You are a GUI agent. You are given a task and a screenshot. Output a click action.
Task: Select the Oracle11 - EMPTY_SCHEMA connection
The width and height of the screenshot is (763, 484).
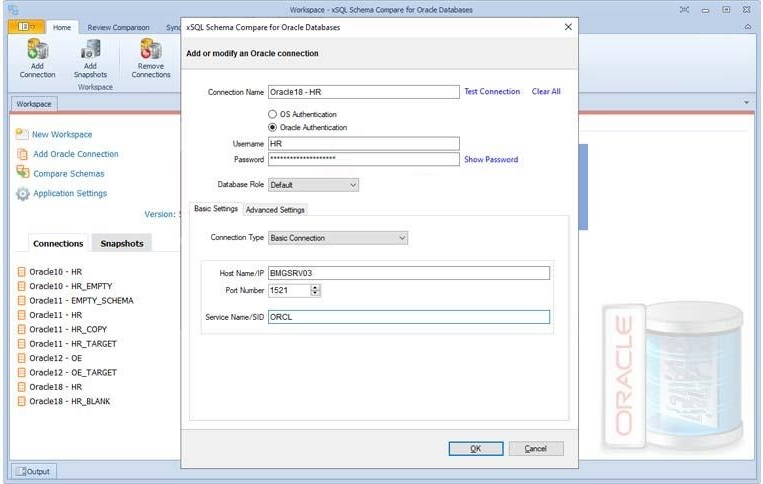tap(81, 301)
